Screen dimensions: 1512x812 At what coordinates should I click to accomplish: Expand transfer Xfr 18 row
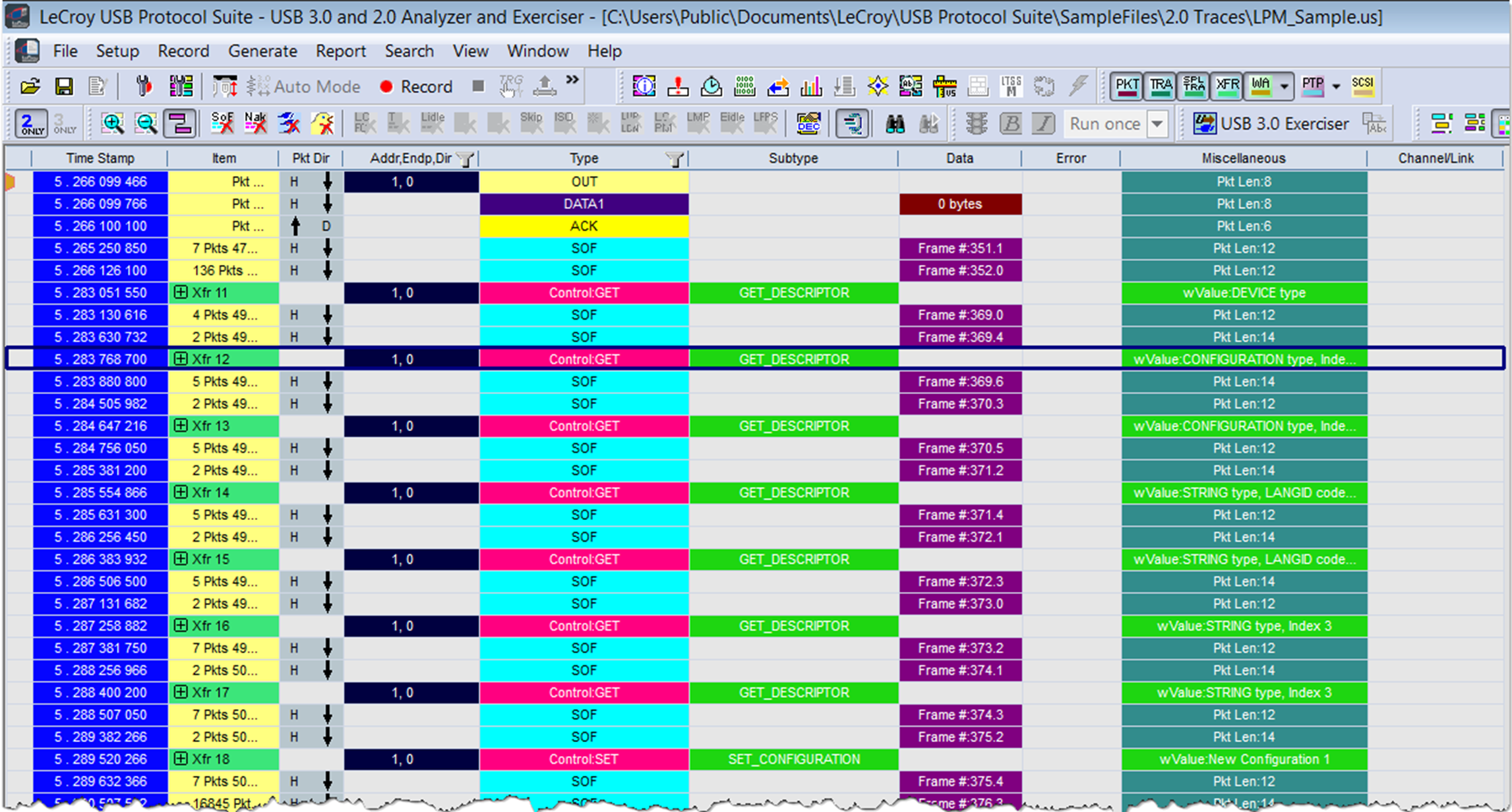(180, 759)
